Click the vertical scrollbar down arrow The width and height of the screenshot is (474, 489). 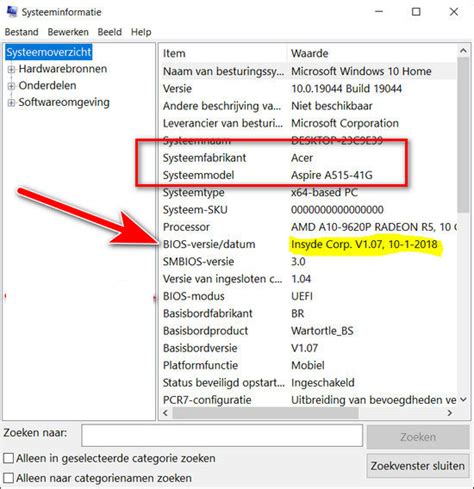coord(463,399)
